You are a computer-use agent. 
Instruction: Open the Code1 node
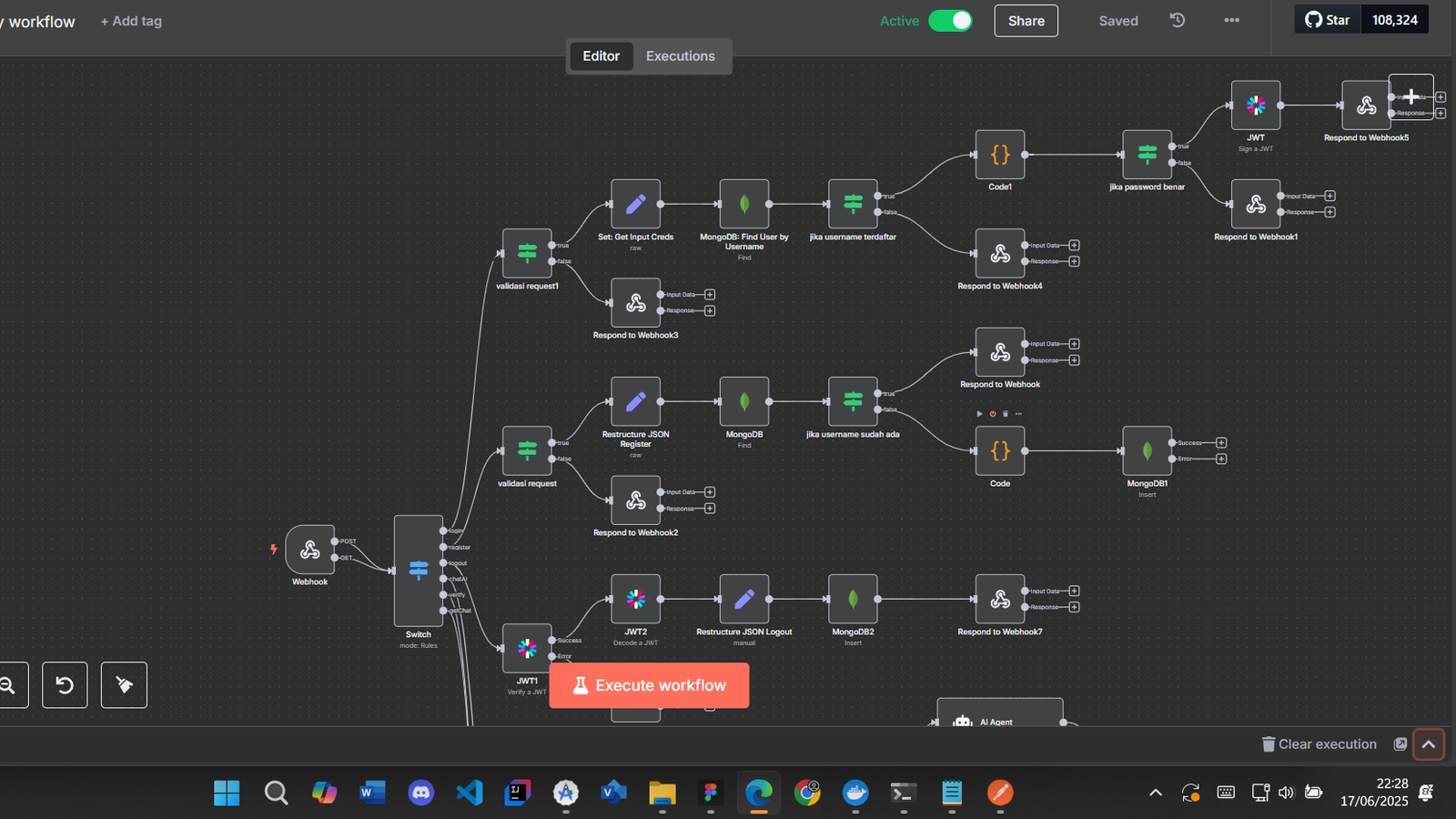pos(999,155)
